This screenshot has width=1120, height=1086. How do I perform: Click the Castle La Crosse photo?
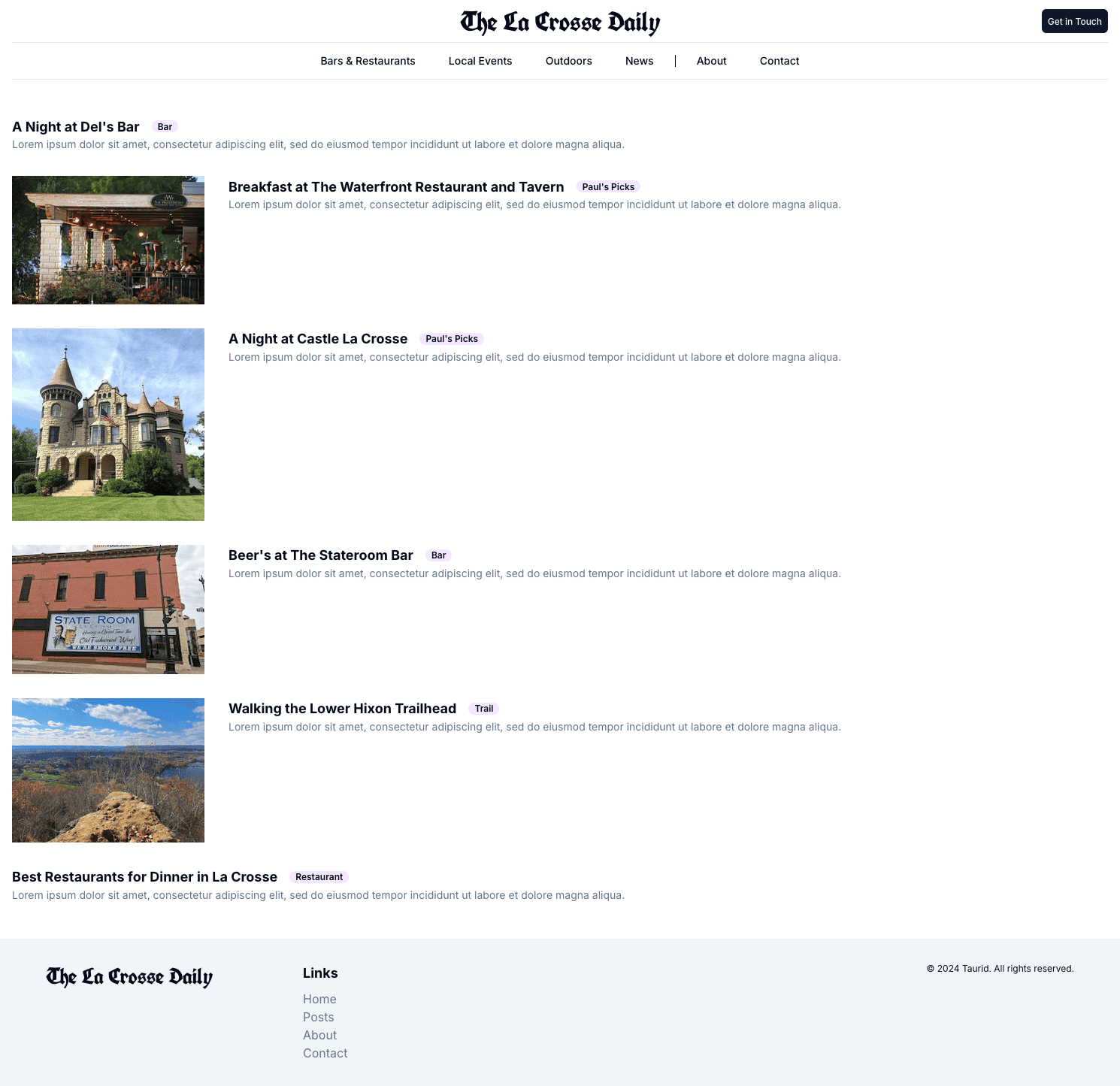coord(108,424)
